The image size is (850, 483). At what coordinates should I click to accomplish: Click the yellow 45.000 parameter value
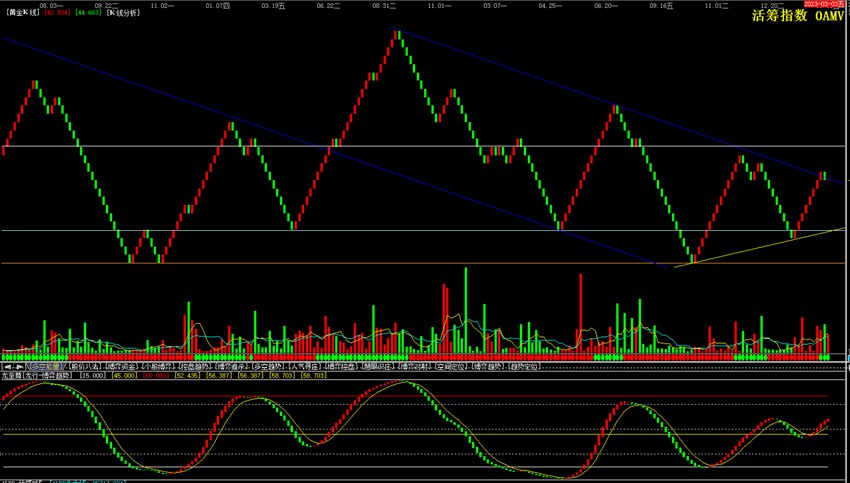(125, 375)
